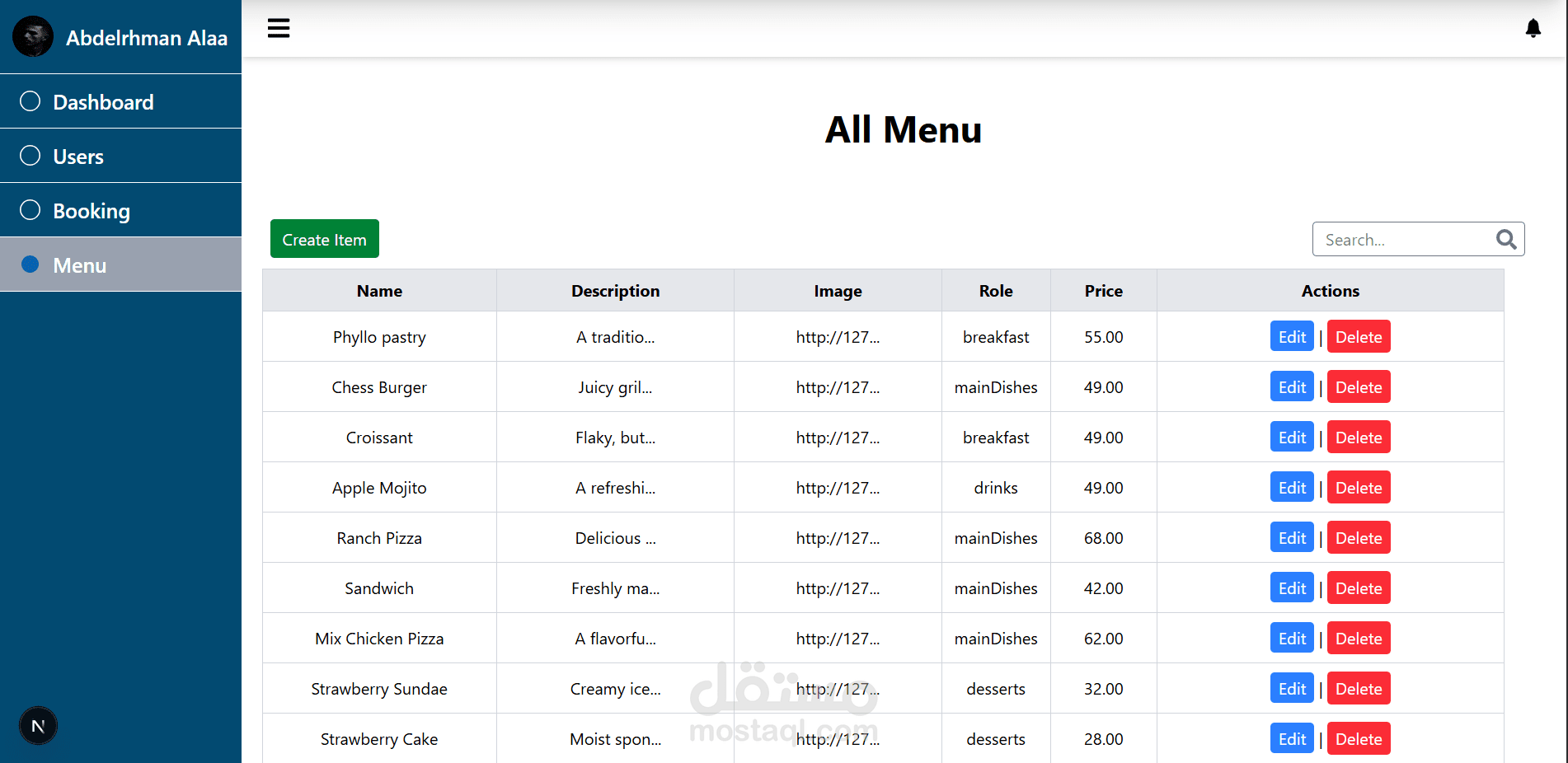Select the Strawberry Sundae name cell

point(379,688)
